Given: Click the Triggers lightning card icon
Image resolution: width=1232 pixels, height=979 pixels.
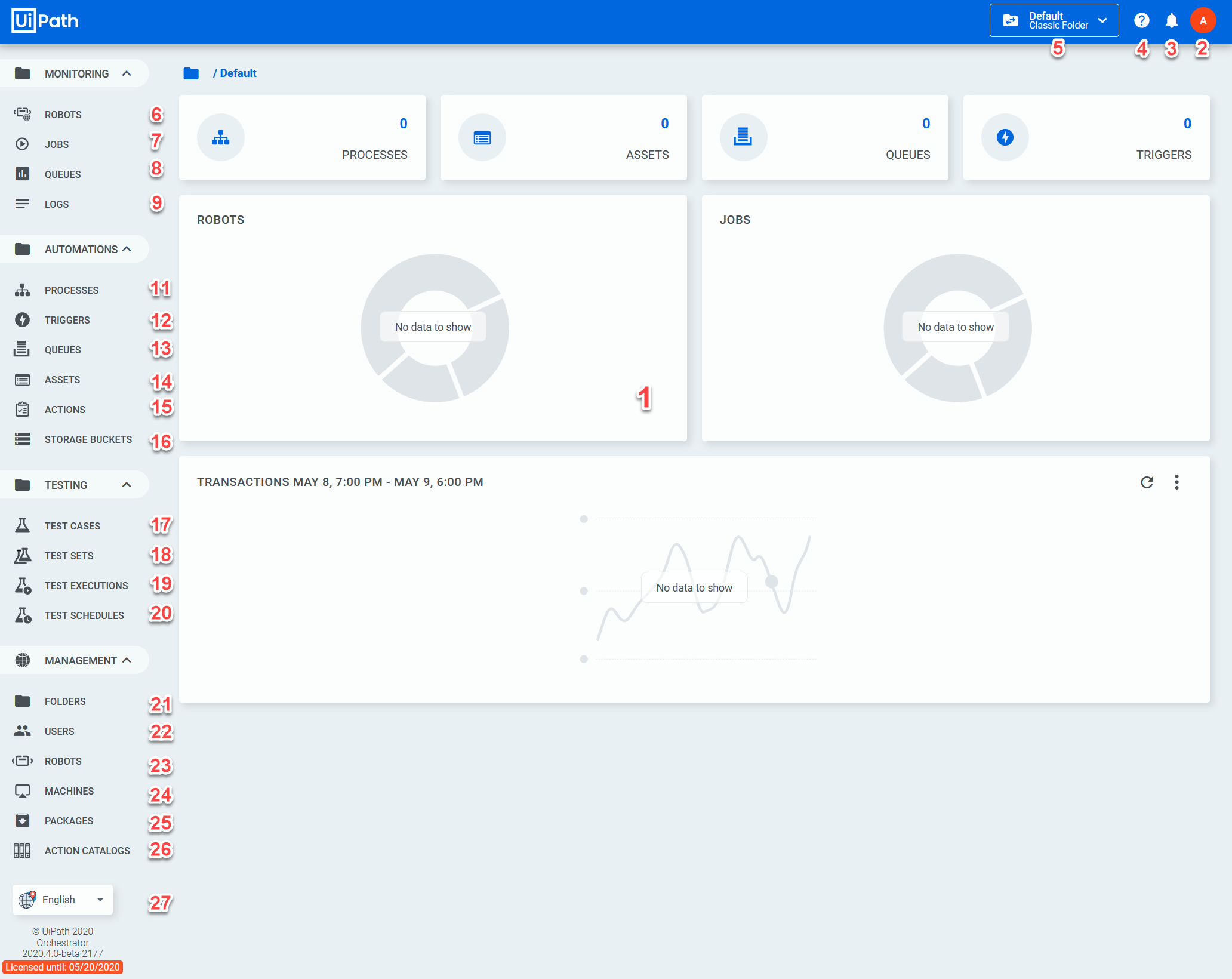Looking at the screenshot, I should pos(1005,138).
